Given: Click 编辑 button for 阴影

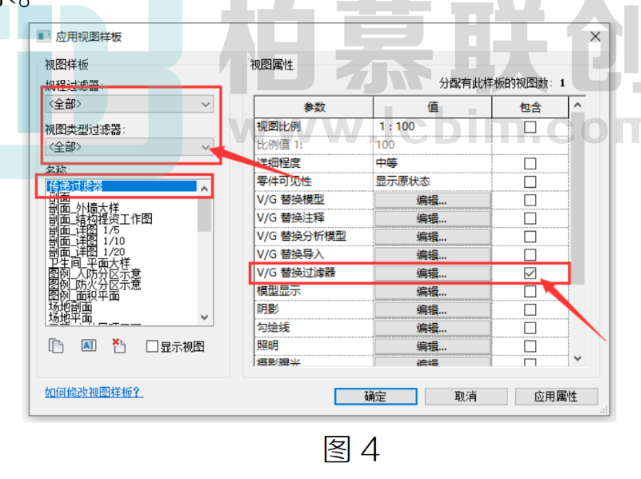Looking at the screenshot, I should pos(433,310).
